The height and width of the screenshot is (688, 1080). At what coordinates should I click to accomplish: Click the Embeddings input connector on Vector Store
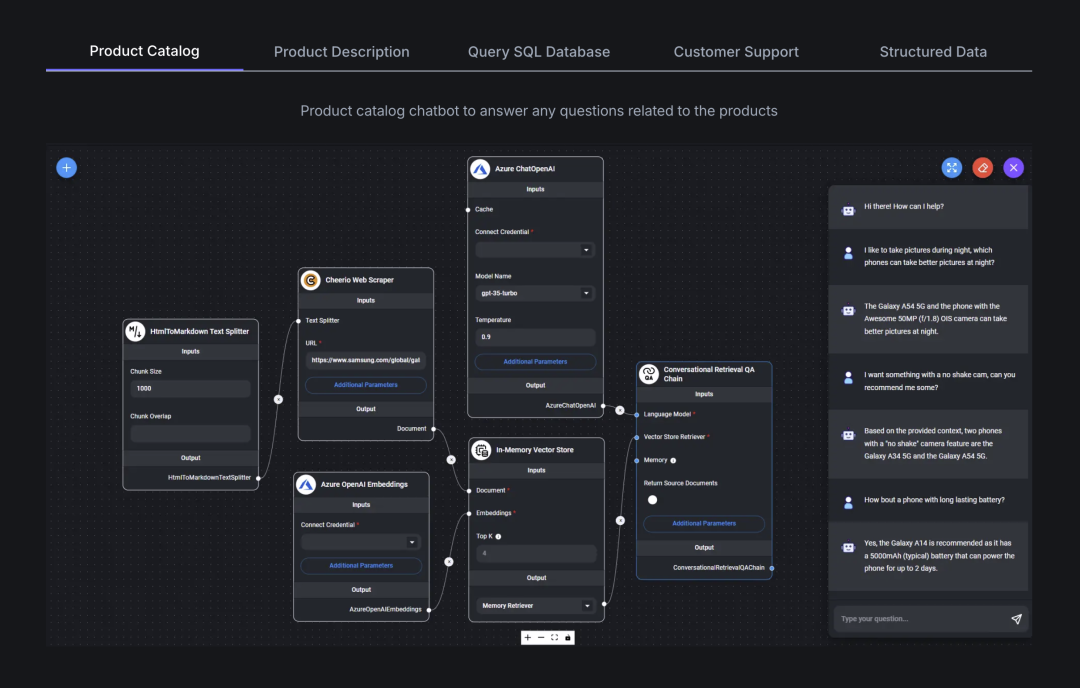click(469, 513)
